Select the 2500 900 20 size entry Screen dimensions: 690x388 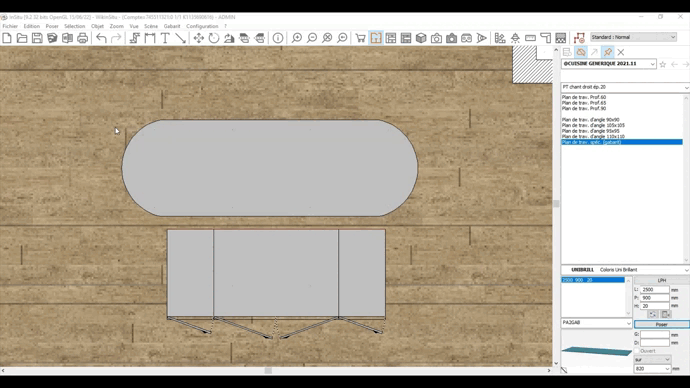point(593,280)
